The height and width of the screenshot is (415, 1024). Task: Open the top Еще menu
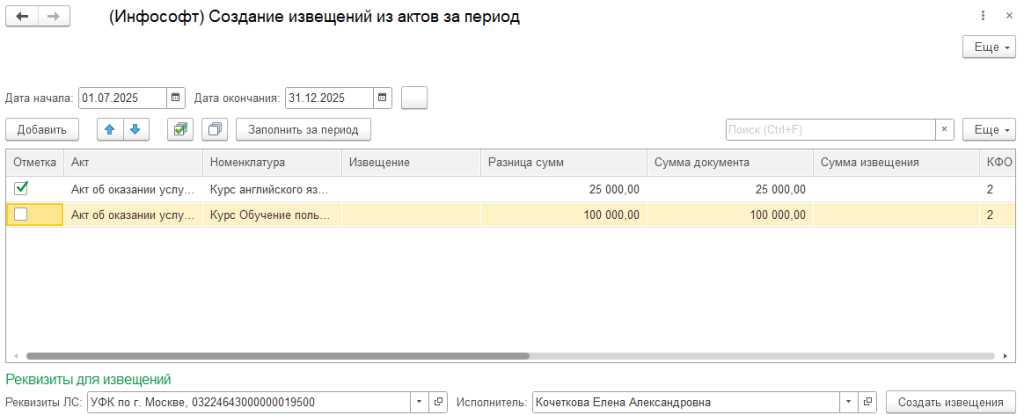pos(989,47)
